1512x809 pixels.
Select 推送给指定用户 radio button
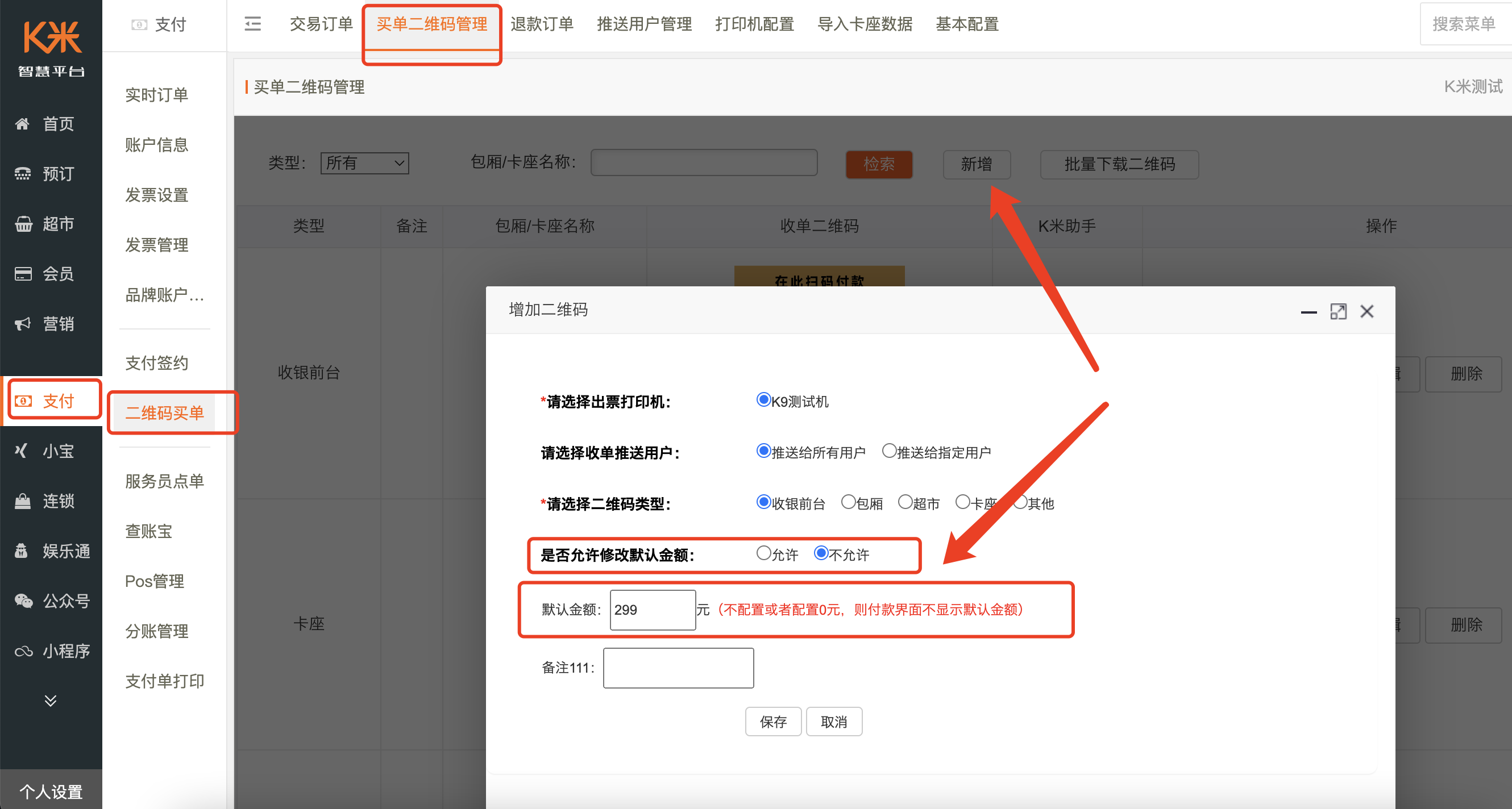[x=889, y=451]
